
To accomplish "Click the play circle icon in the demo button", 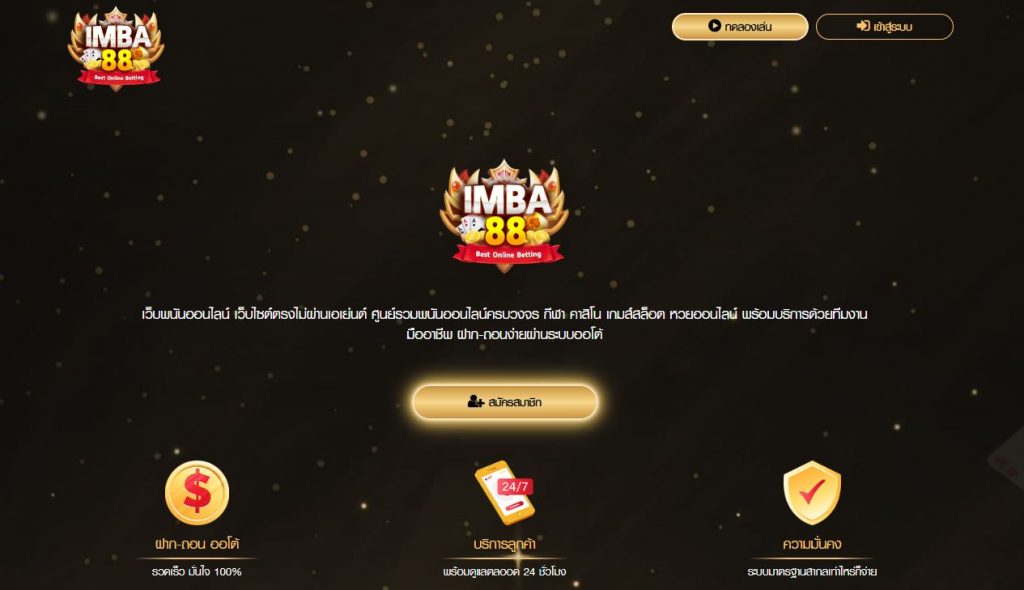I will pyautogui.click(x=714, y=26).
